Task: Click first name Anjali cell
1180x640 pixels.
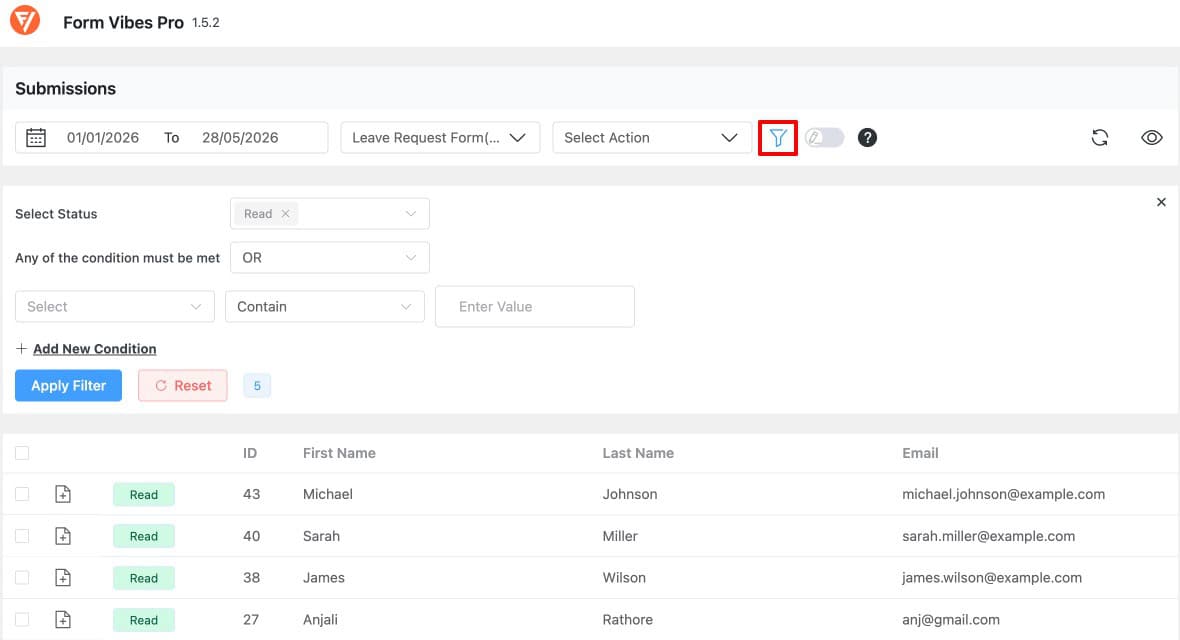Action: 320,620
